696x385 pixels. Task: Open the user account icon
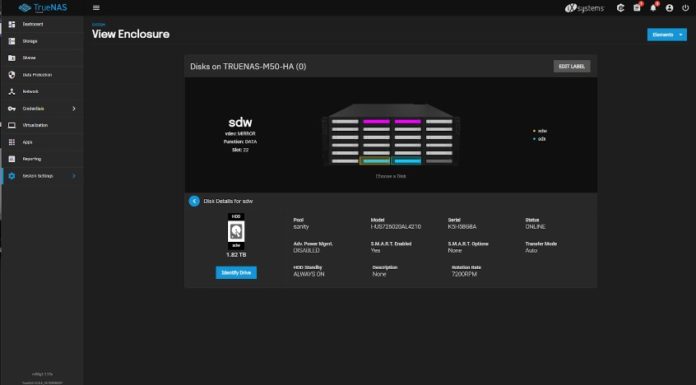point(669,8)
